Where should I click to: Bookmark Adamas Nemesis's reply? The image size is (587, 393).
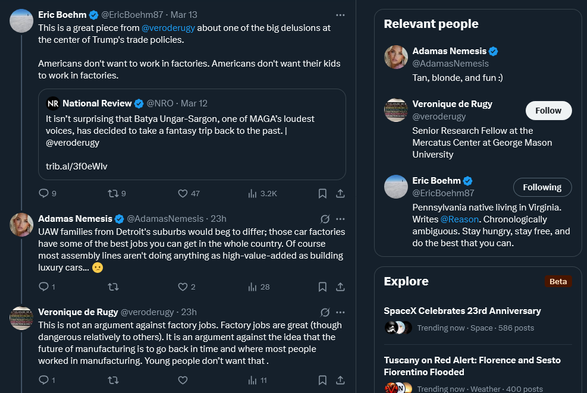tap(322, 287)
